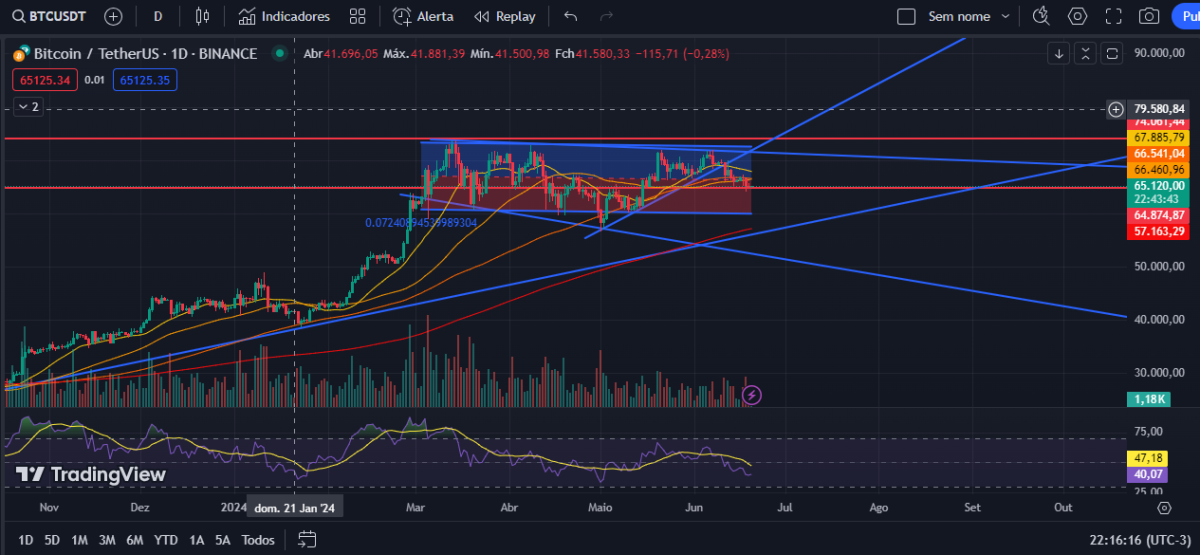The image size is (1200, 555).
Task: Set the date range to YTD
Action: coord(166,540)
